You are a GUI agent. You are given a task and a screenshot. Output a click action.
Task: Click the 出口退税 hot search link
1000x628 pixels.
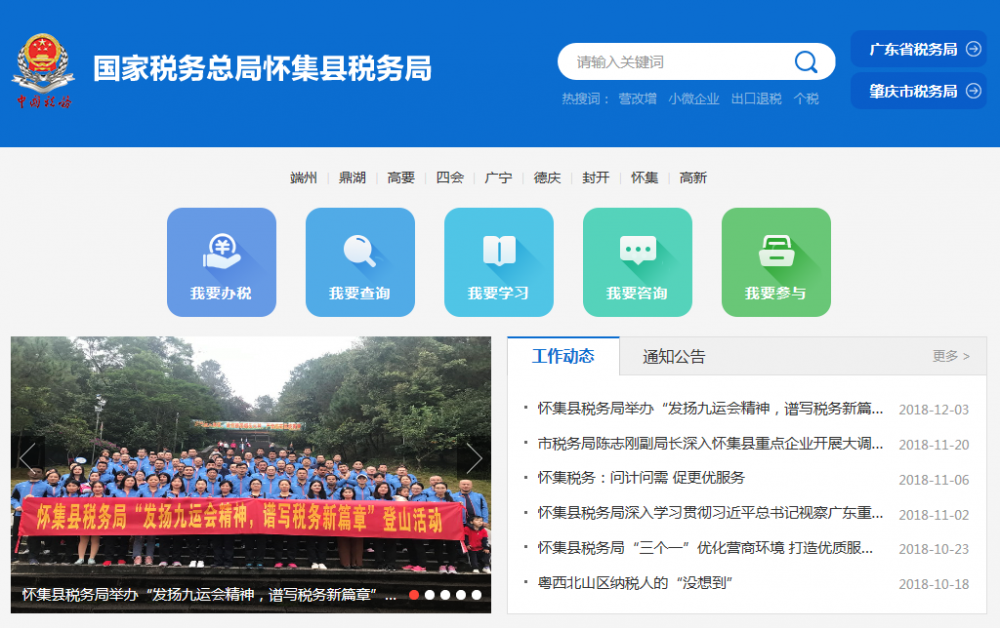click(x=756, y=100)
